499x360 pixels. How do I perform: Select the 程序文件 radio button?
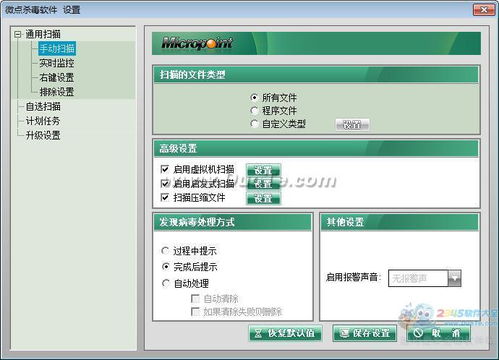point(254,110)
